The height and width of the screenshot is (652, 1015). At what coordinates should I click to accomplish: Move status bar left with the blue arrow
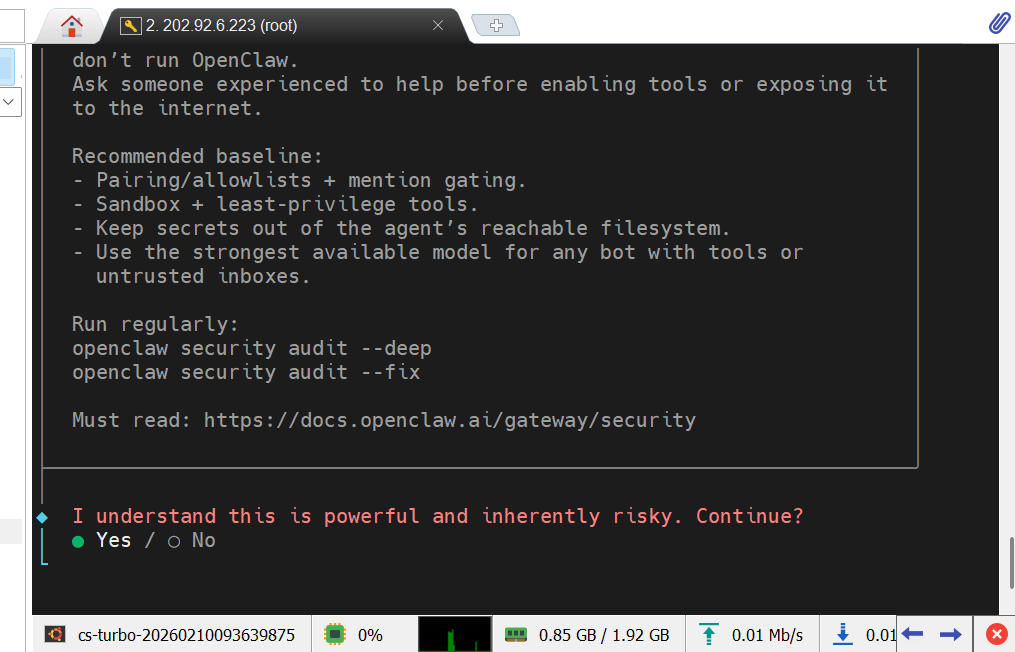coord(912,633)
